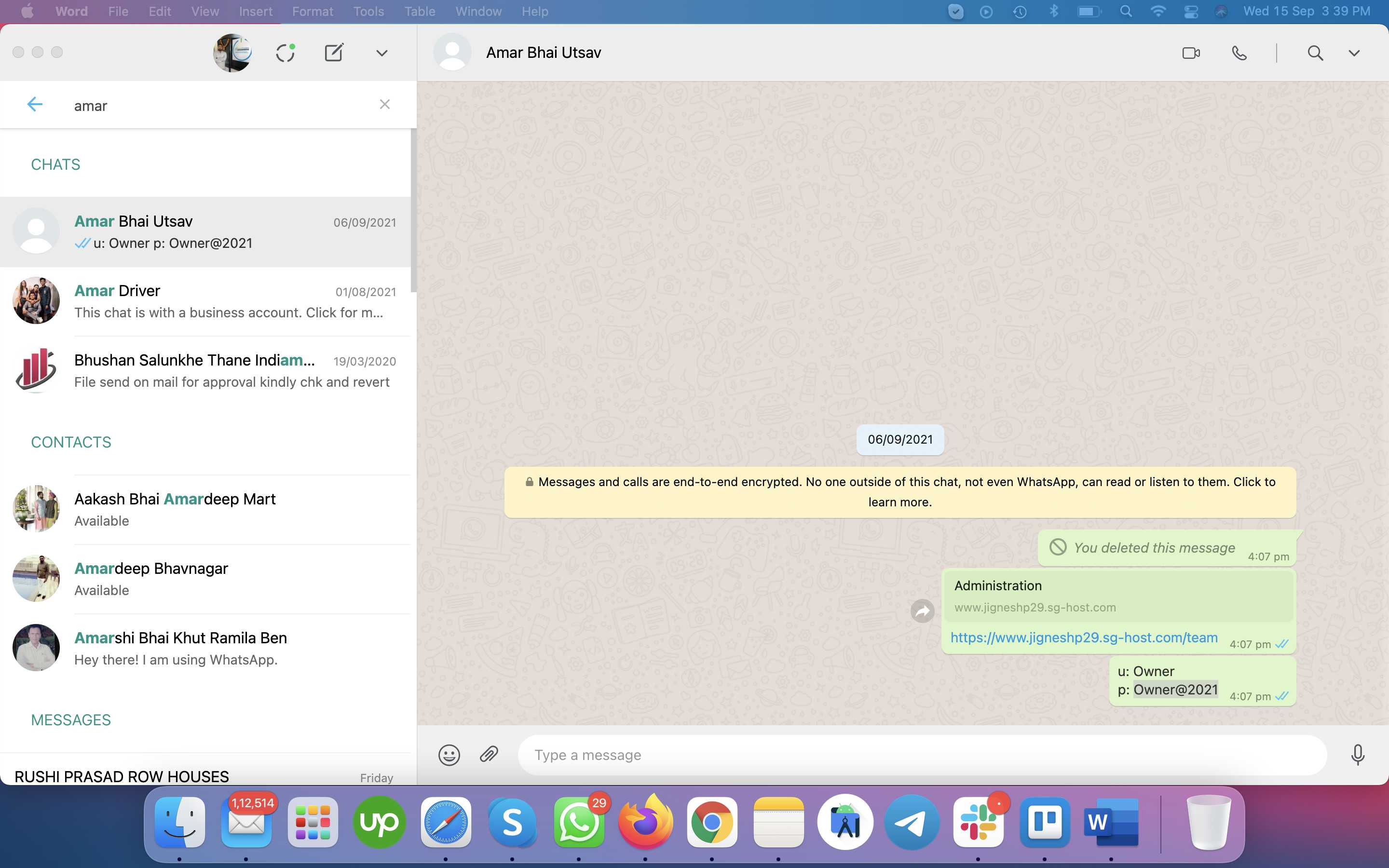The image size is (1389, 868).
Task: Open Firefox from the Dock
Action: (646, 823)
